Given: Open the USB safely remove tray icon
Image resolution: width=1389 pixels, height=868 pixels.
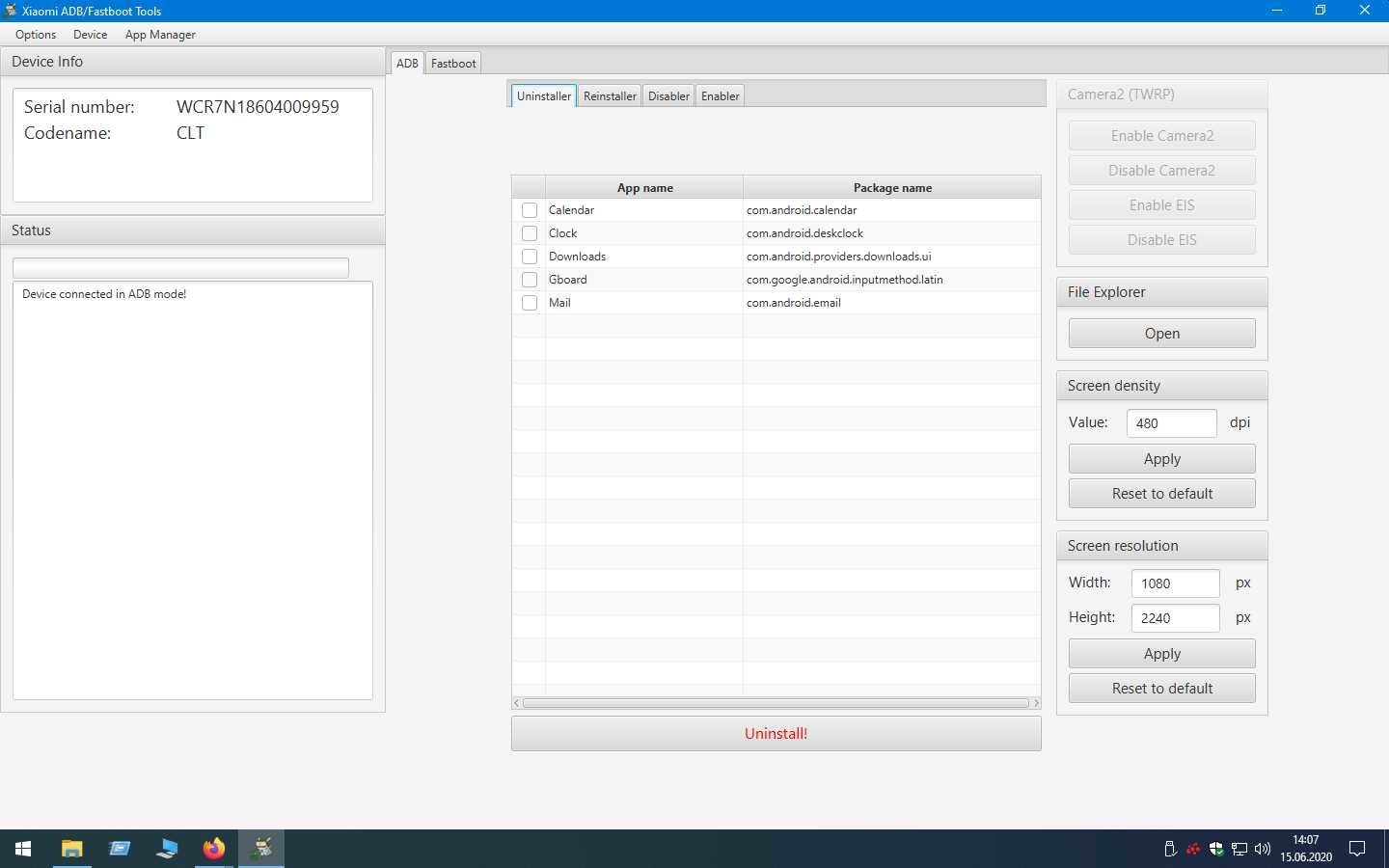Looking at the screenshot, I should (1170, 849).
